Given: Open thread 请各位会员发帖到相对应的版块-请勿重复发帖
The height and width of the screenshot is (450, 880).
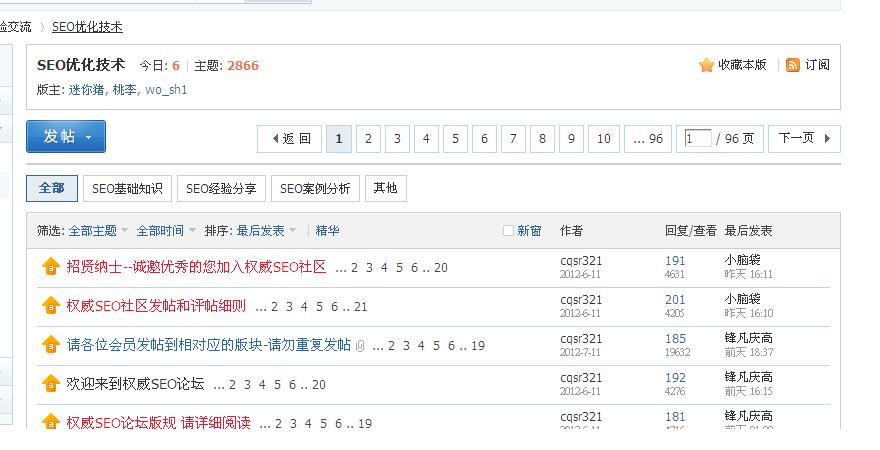Looking at the screenshot, I should point(209,345).
